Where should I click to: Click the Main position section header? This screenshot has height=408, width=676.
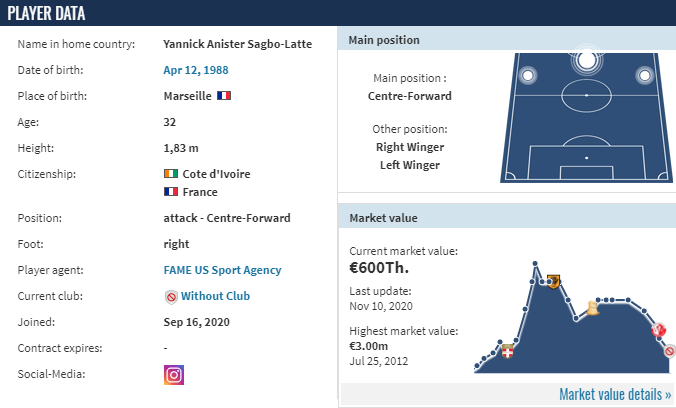pyautogui.click(x=507, y=40)
